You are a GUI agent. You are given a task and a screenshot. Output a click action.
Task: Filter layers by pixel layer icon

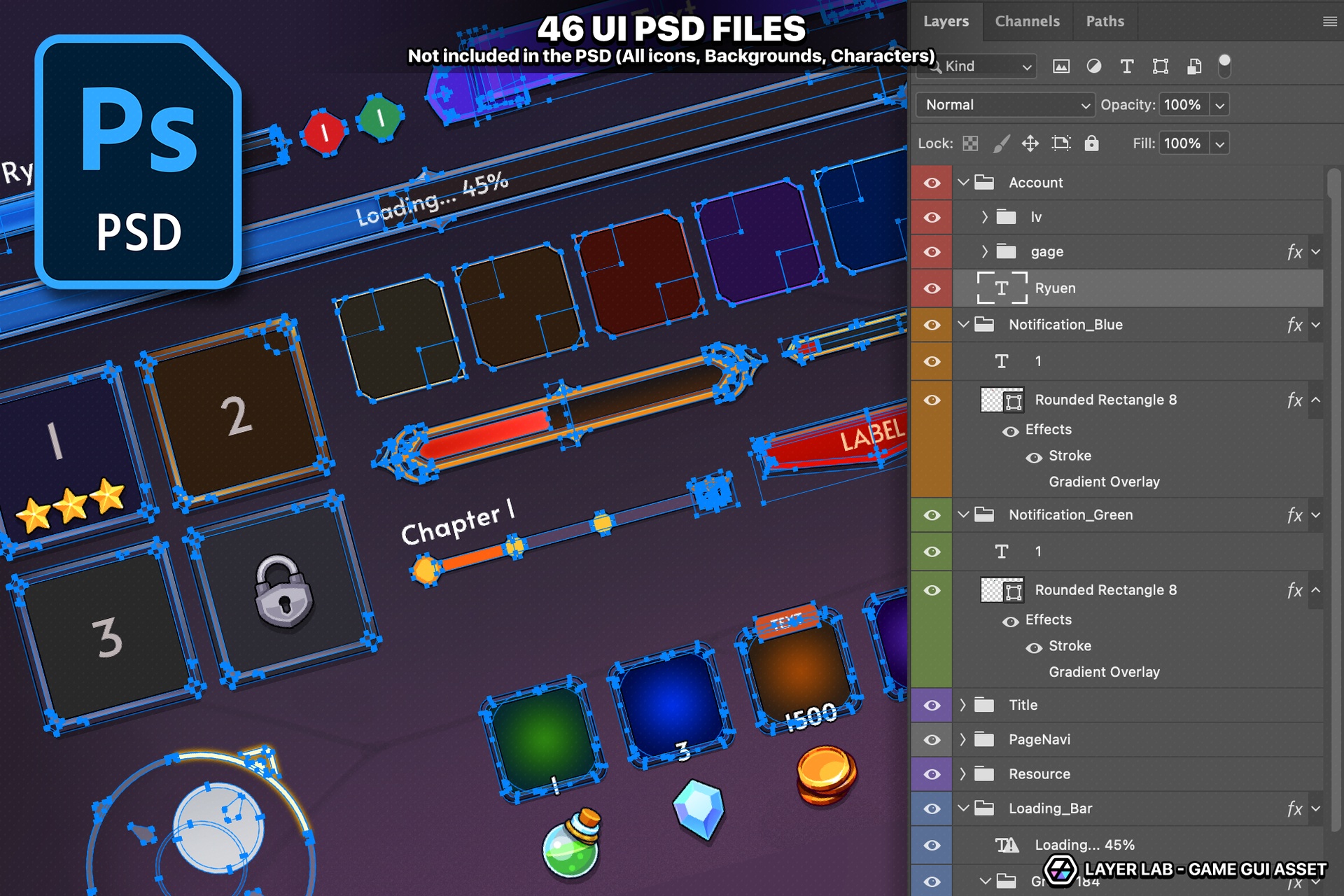click(x=1061, y=66)
